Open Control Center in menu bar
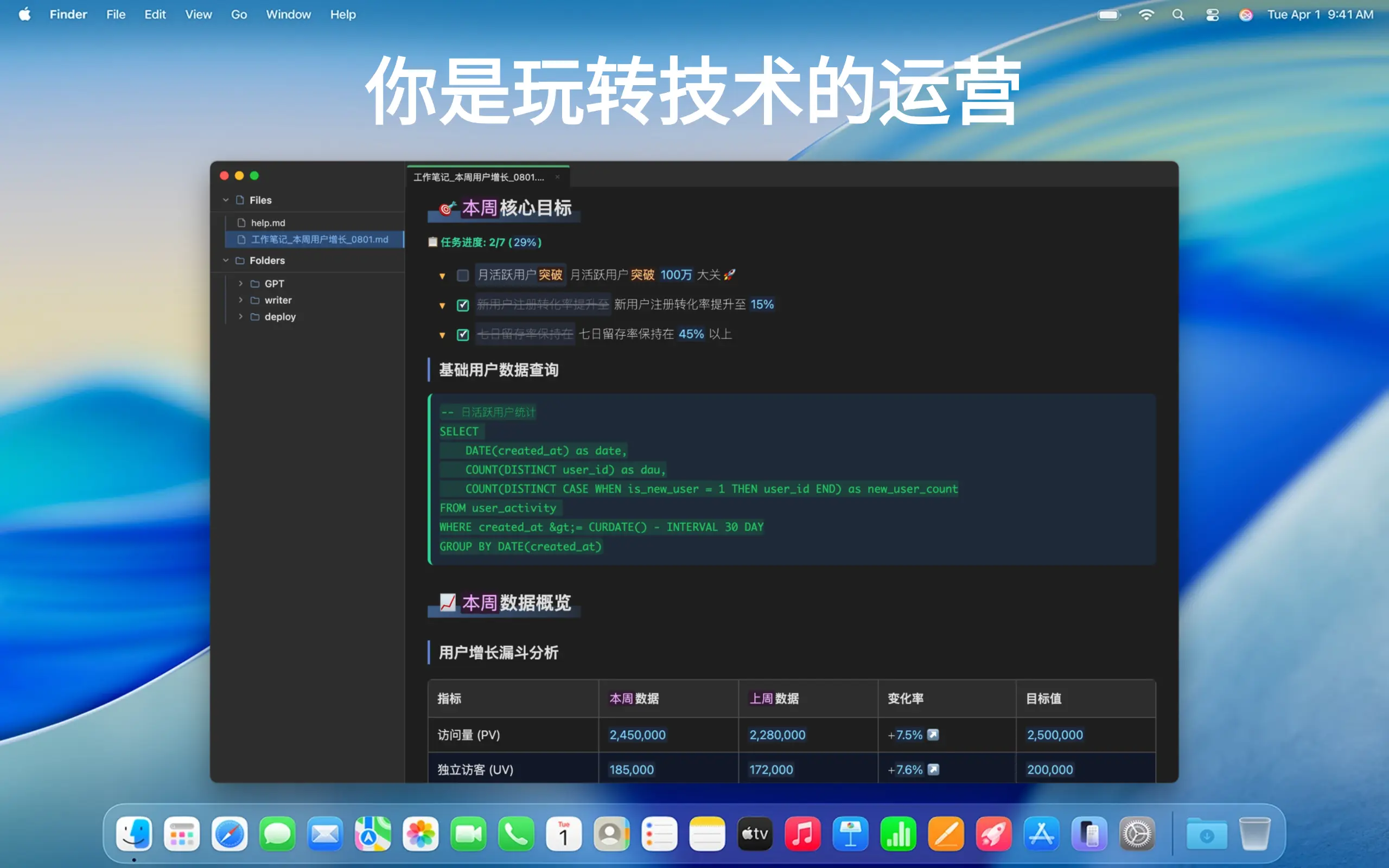Image resolution: width=1389 pixels, height=868 pixels. (x=1212, y=15)
